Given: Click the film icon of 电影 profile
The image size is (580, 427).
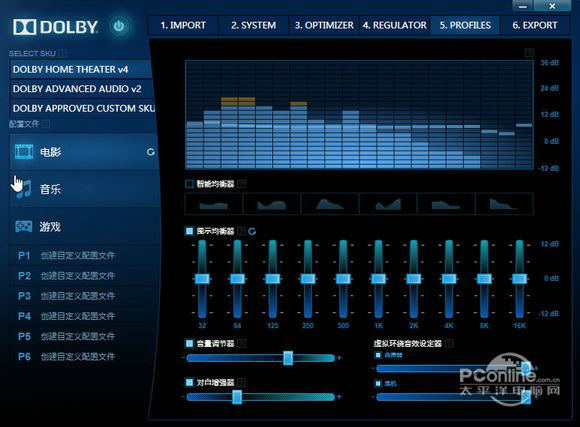Looking at the screenshot, I should click(x=24, y=152).
